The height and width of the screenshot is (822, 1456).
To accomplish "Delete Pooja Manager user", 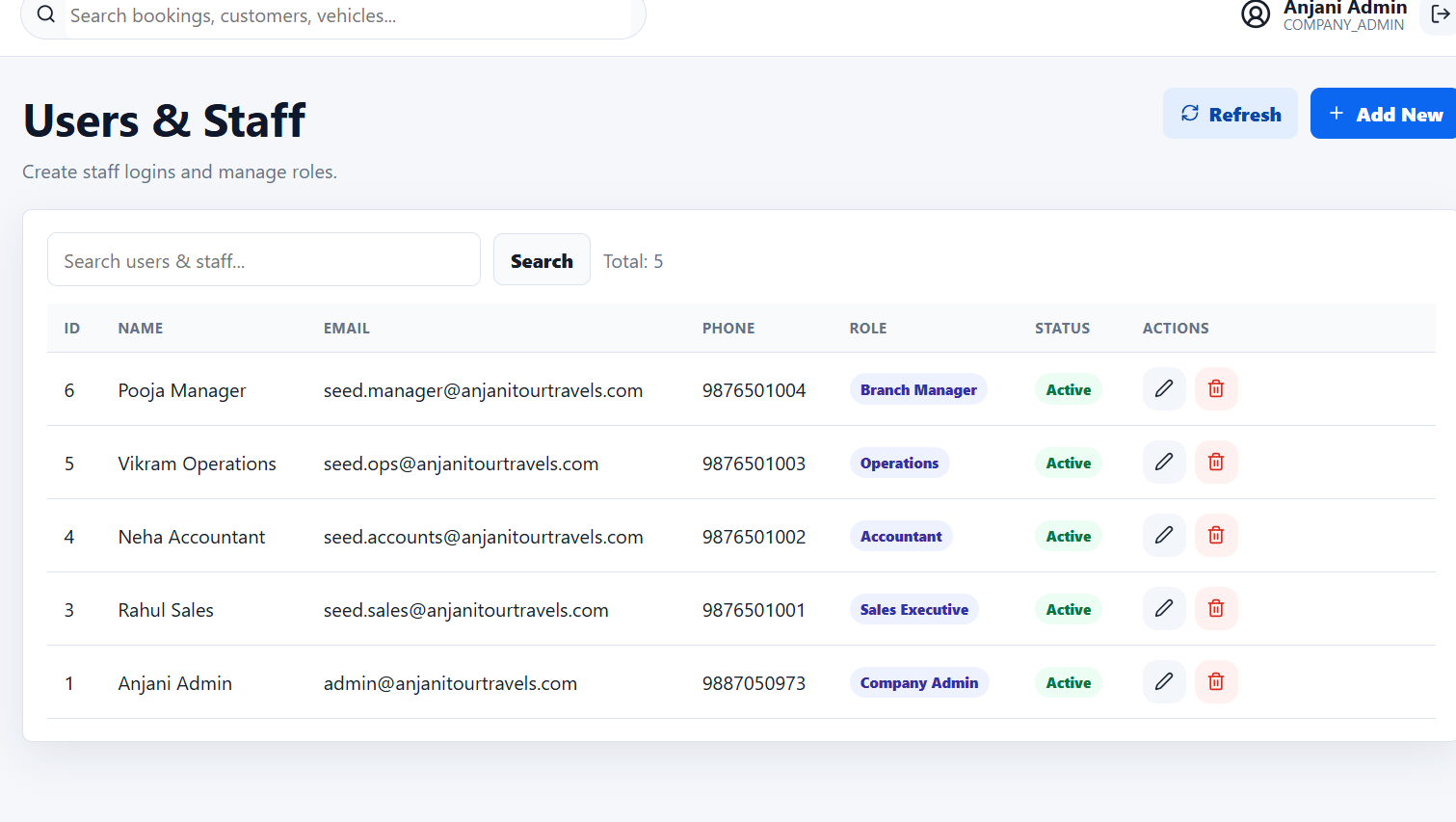I will pyautogui.click(x=1216, y=389).
